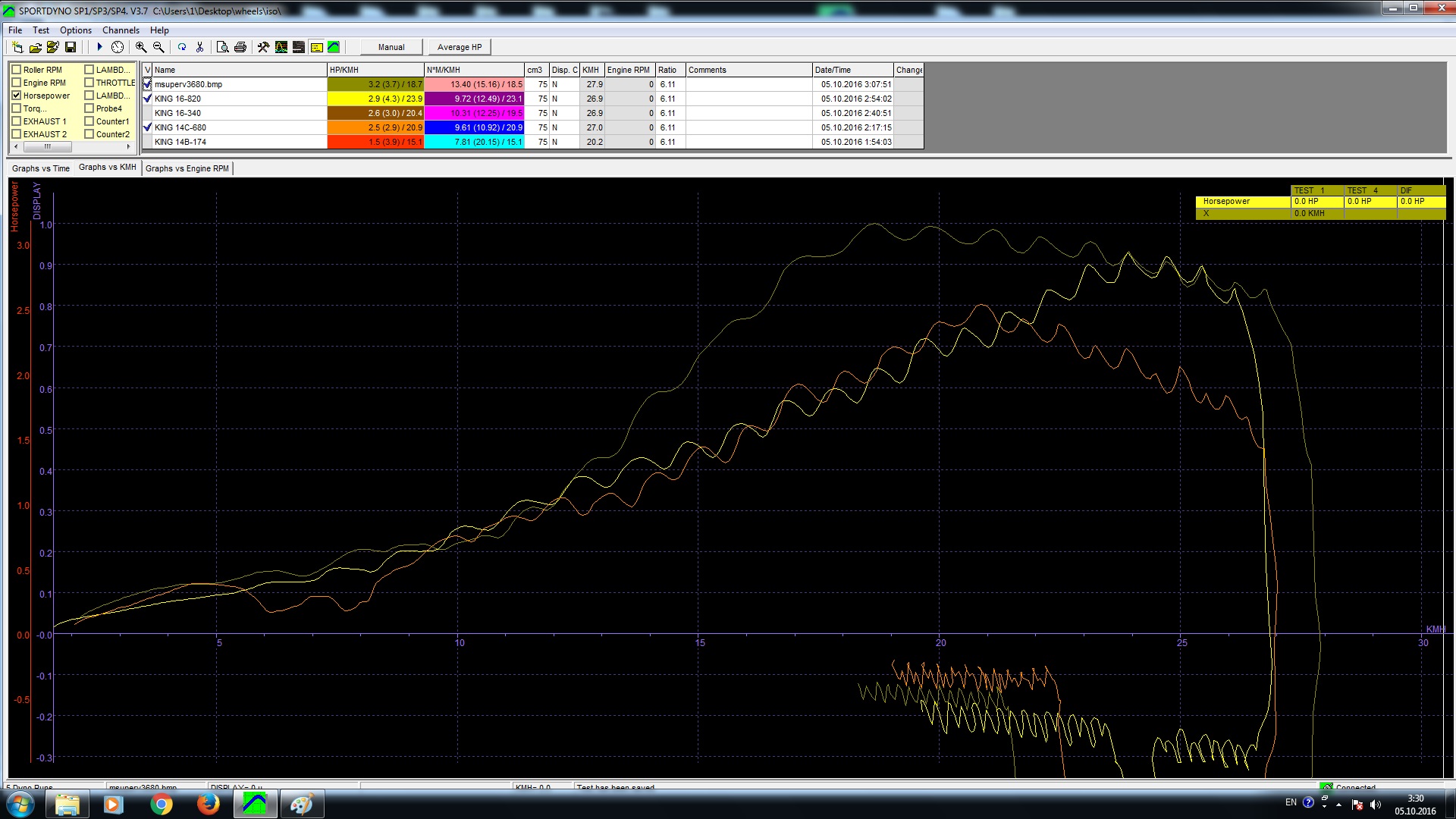Image resolution: width=1456 pixels, height=819 pixels.
Task: Click yellow HP color cell of KING 16-820
Action: 375,99
